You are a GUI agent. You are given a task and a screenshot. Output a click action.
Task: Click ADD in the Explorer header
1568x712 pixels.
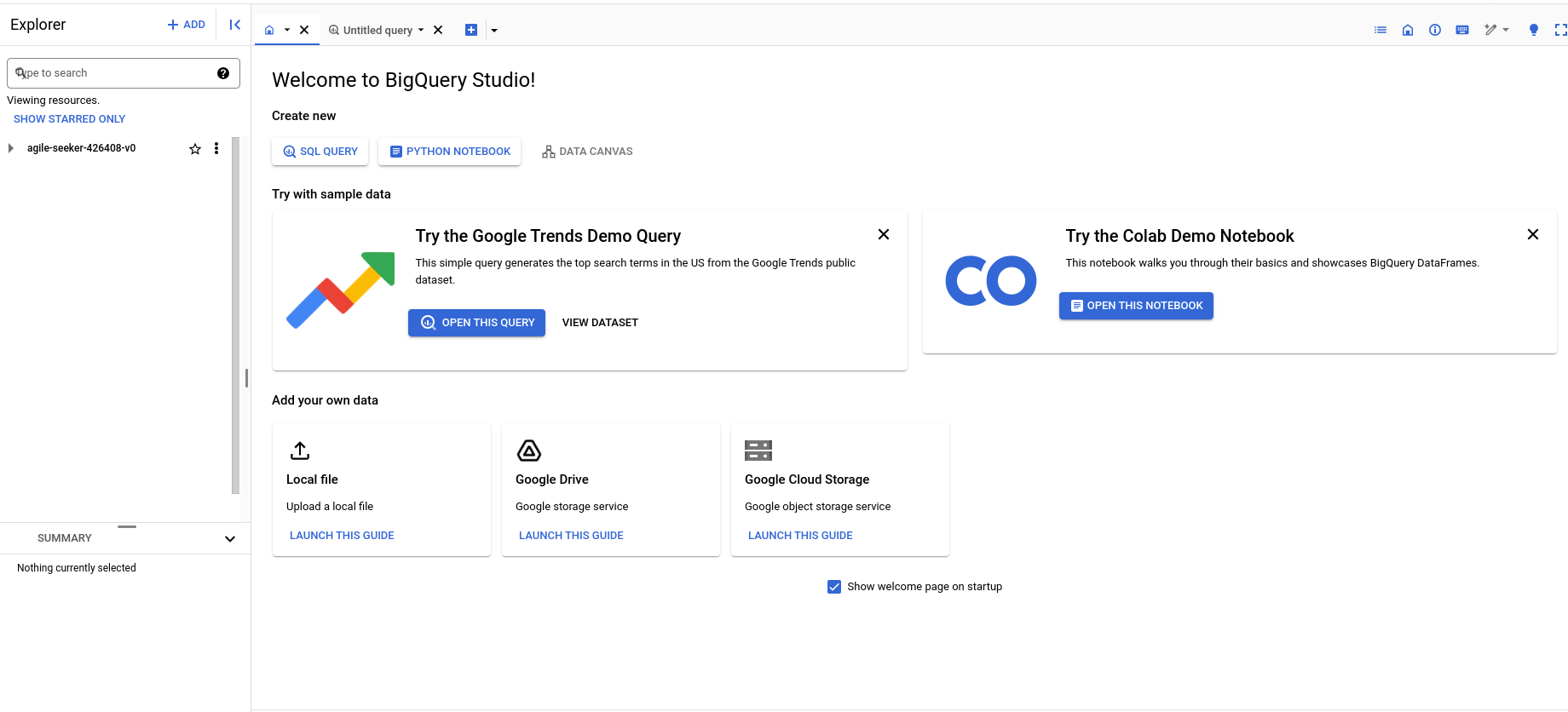click(187, 25)
